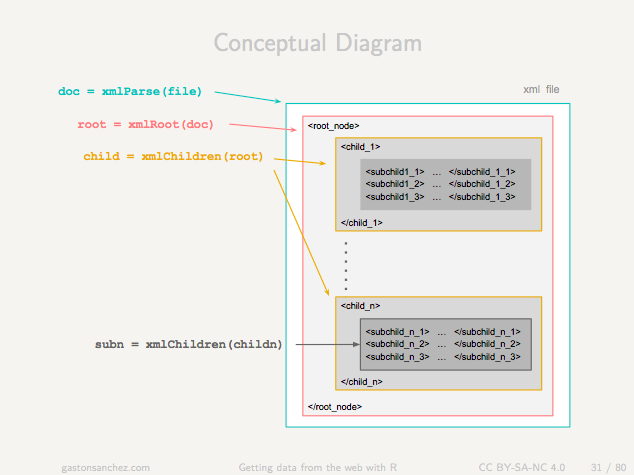Click the closing </child_n> tag

coord(361,382)
